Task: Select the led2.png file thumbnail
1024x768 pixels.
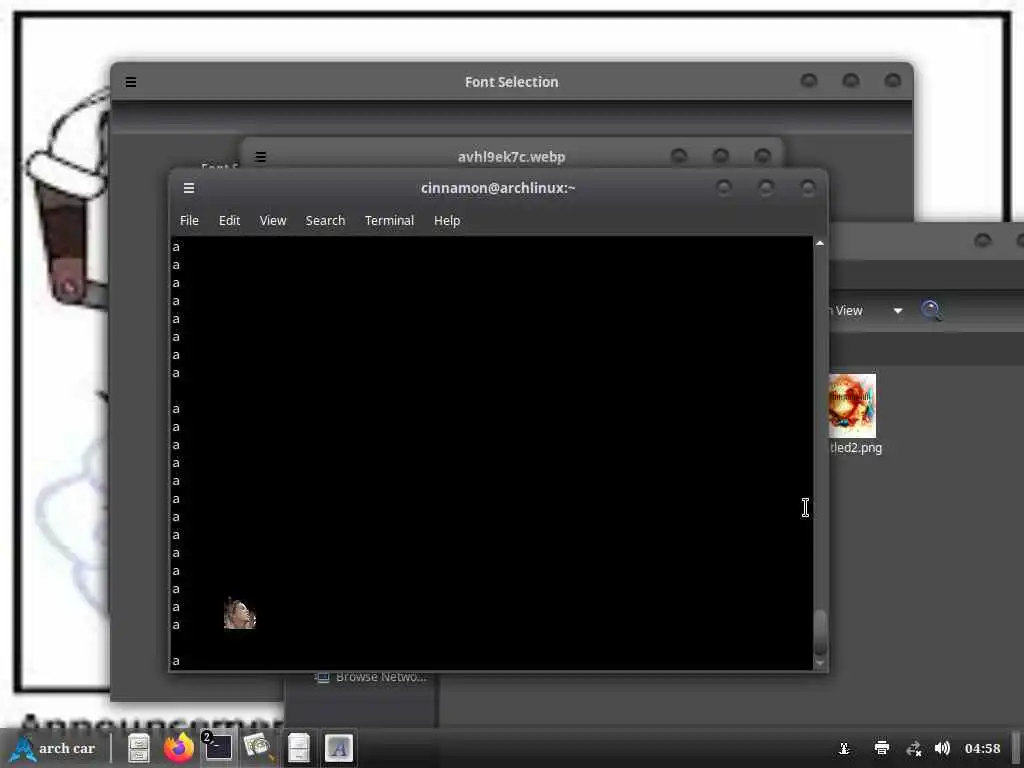Action: coord(852,406)
